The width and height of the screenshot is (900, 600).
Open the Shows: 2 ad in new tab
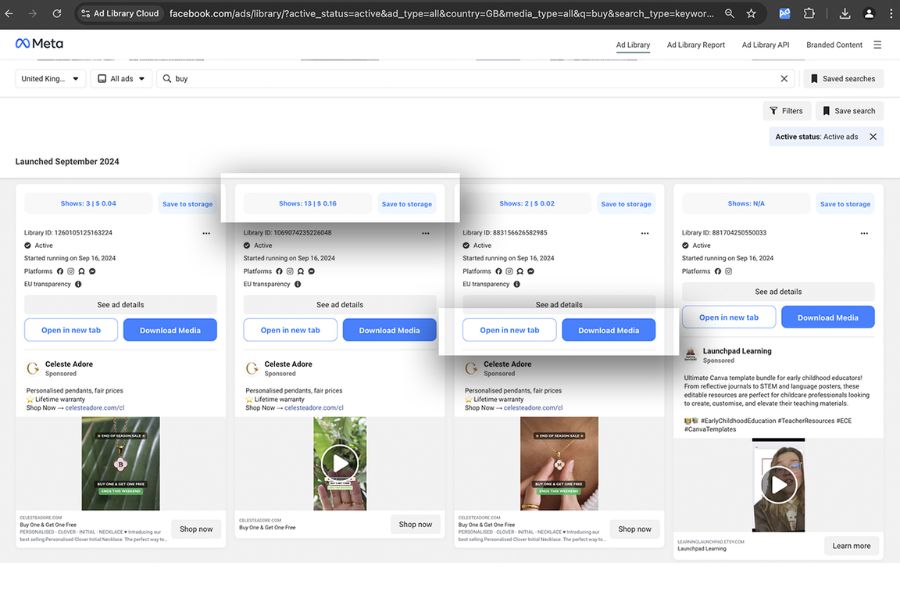pyautogui.click(x=510, y=330)
